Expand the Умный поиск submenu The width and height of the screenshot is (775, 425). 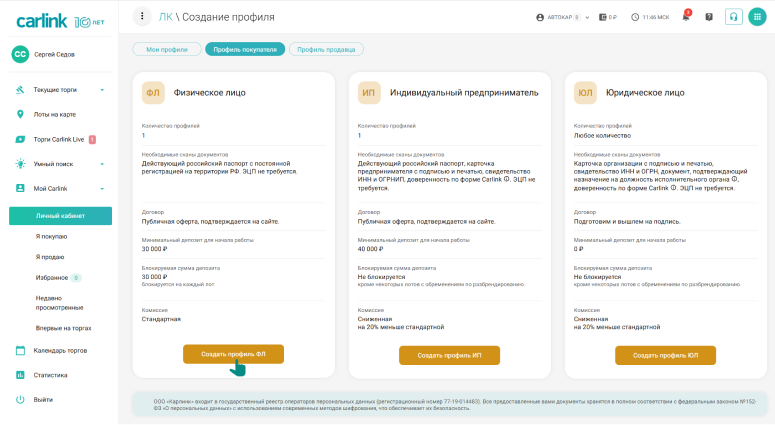pyautogui.click(x=102, y=163)
